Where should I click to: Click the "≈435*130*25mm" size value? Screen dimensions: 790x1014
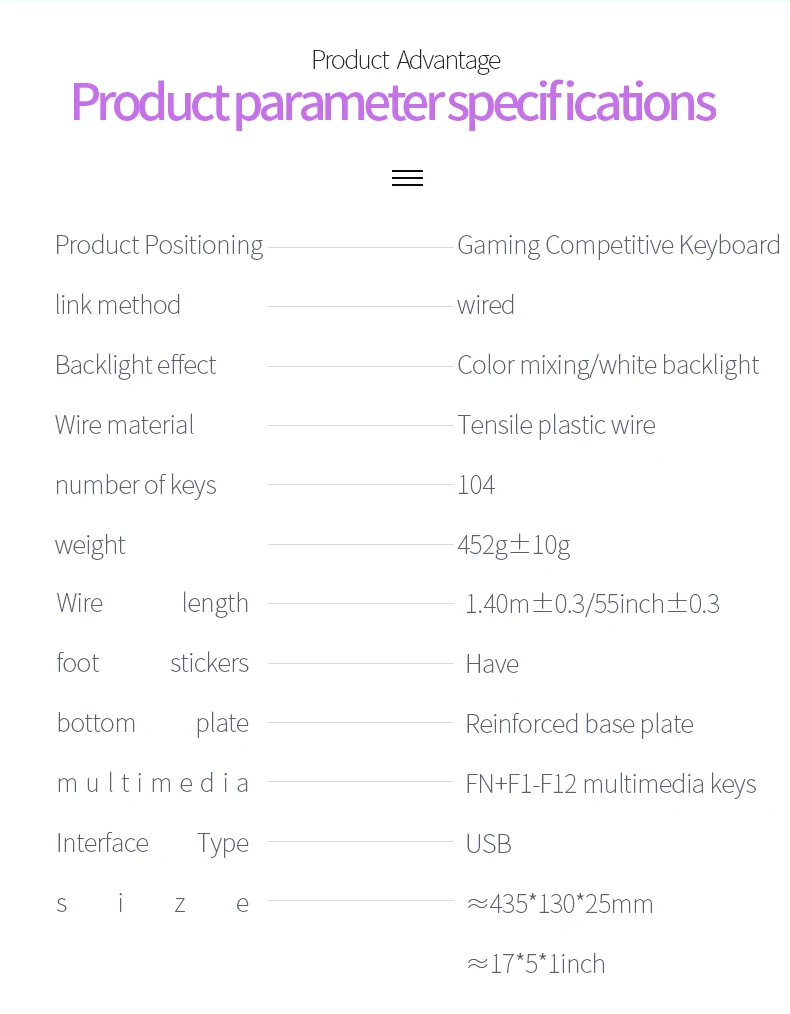[x=559, y=904]
